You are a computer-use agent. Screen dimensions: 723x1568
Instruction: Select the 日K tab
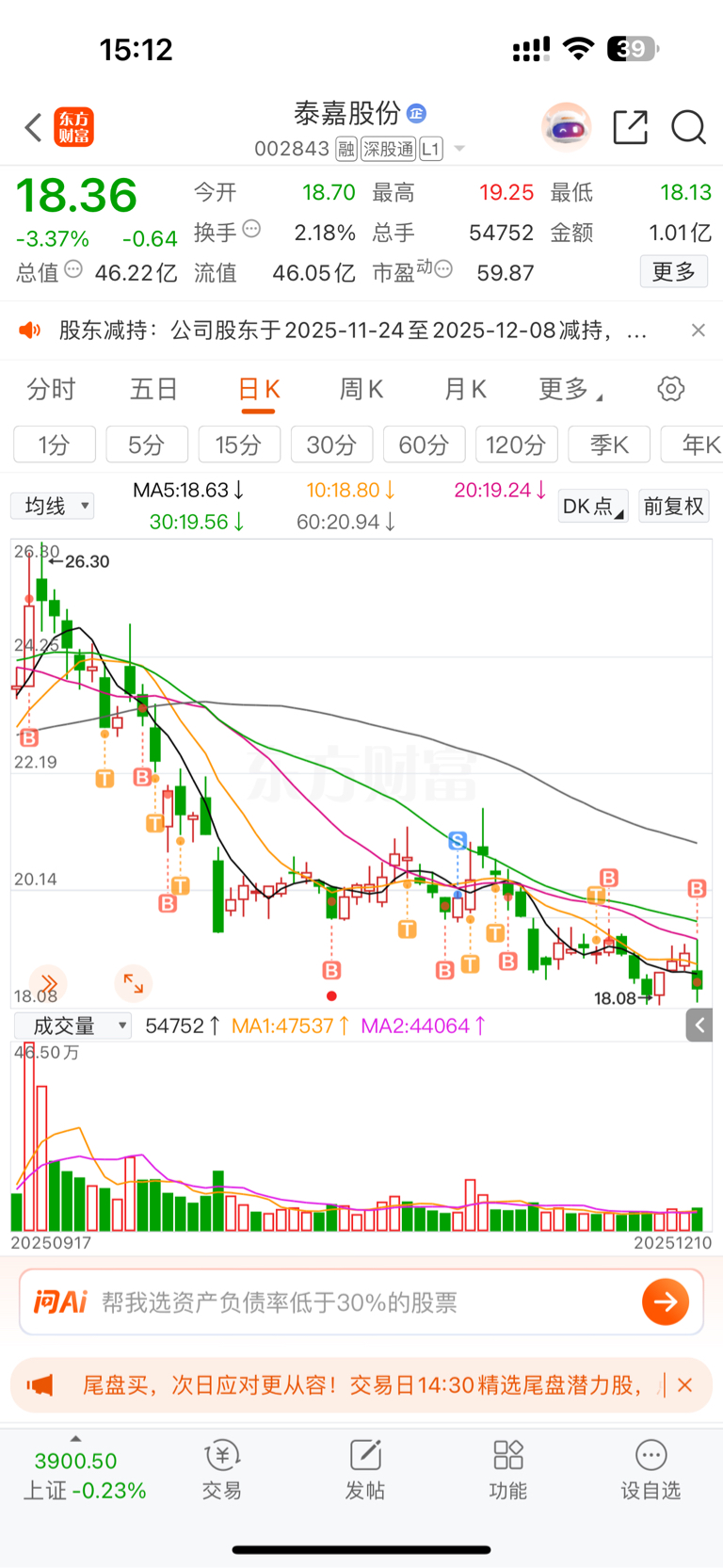click(x=259, y=390)
